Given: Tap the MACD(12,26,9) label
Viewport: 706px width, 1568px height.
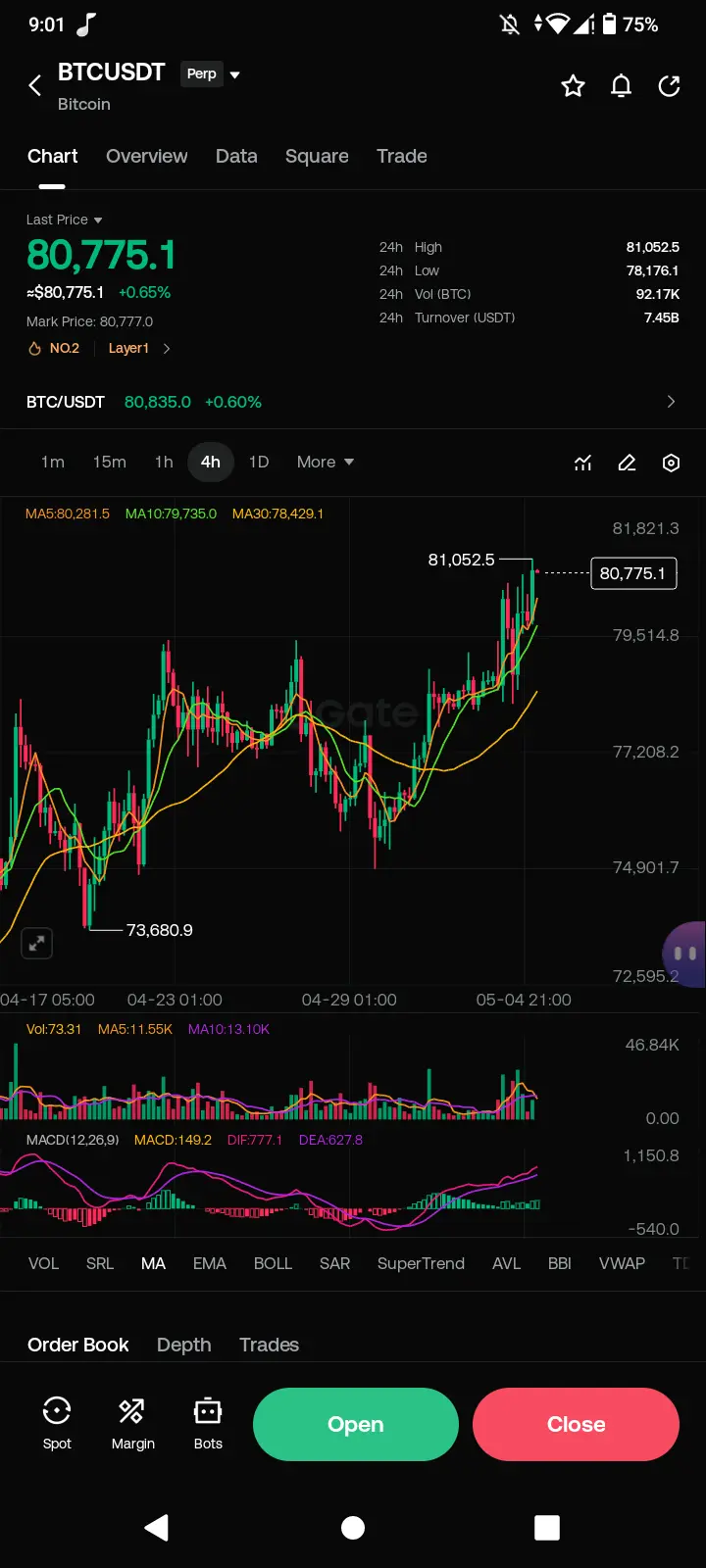Looking at the screenshot, I should pyautogui.click(x=73, y=1140).
